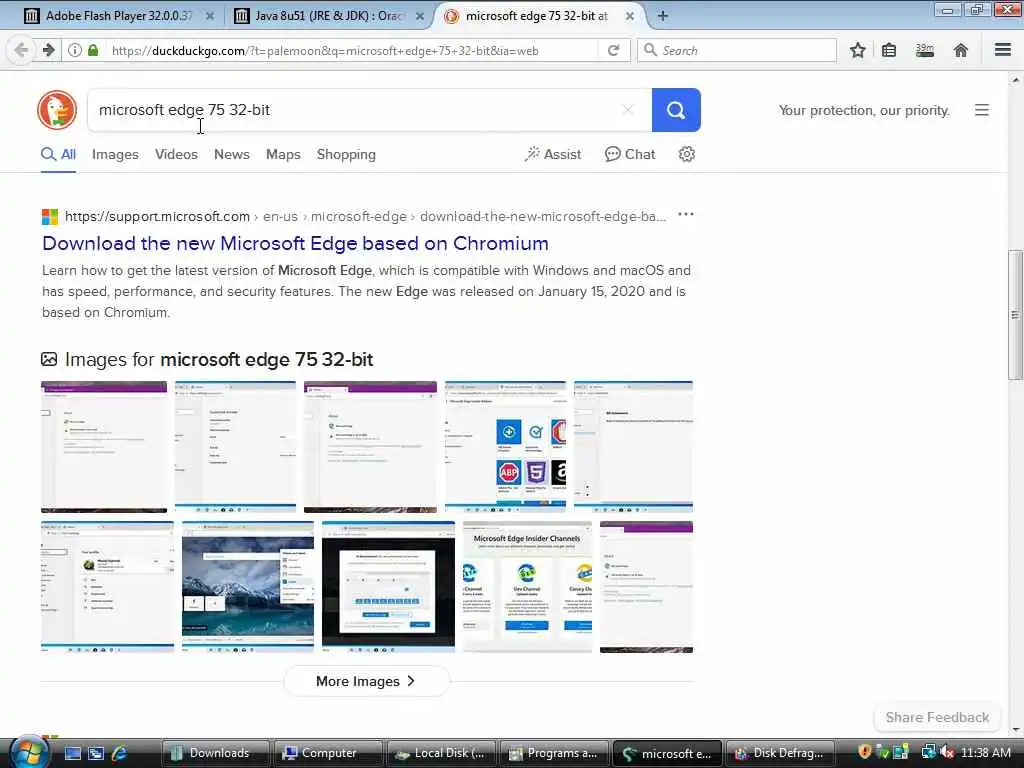Go to home page via house icon

tap(961, 50)
